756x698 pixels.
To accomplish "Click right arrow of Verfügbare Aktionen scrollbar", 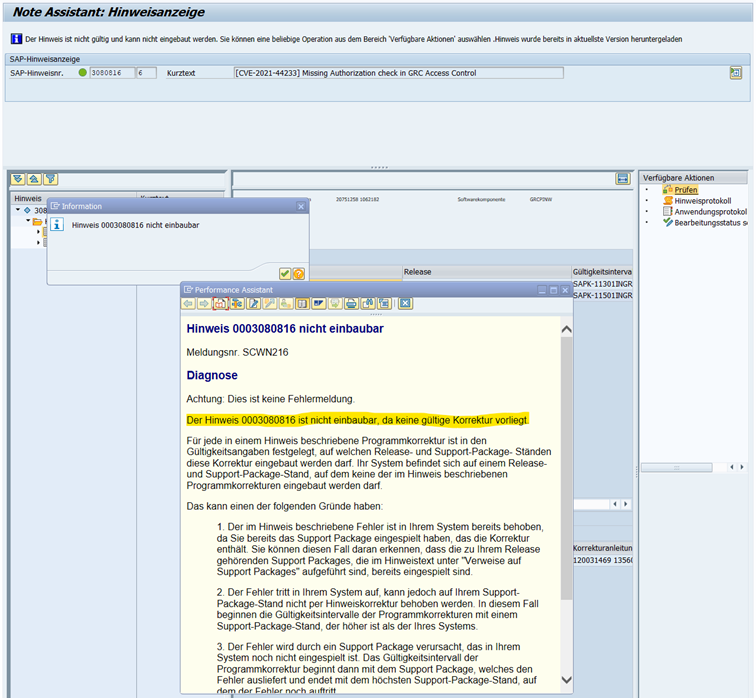I will pos(742,467).
